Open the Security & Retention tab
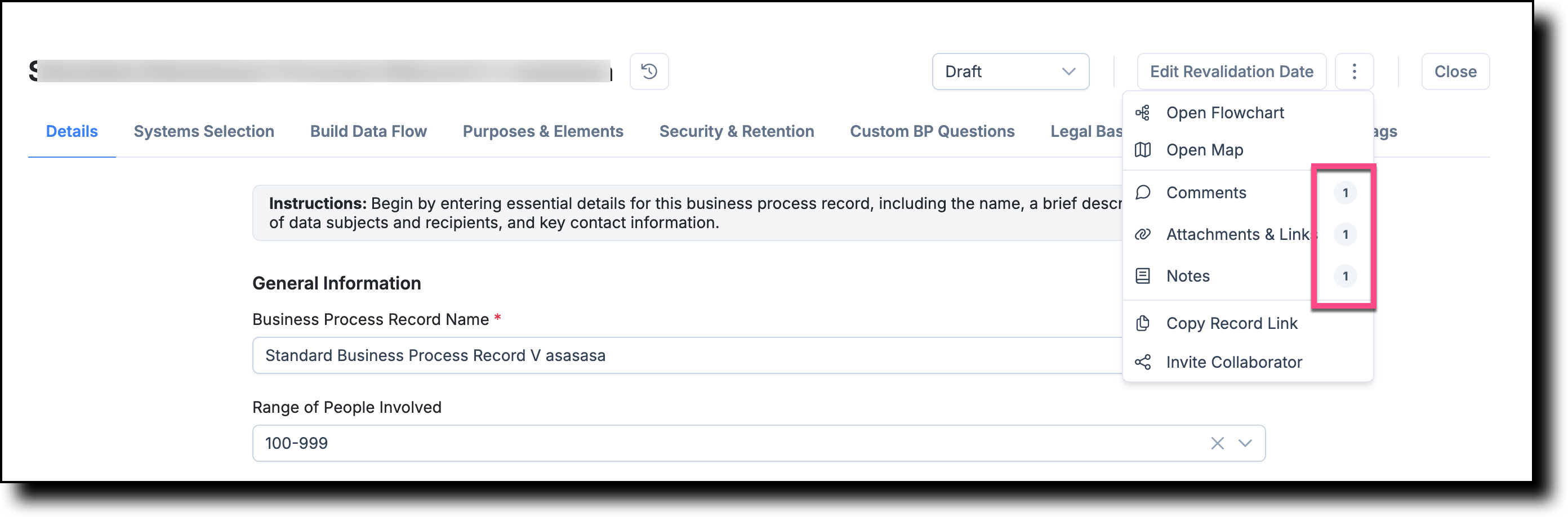 click(x=736, y=132)
